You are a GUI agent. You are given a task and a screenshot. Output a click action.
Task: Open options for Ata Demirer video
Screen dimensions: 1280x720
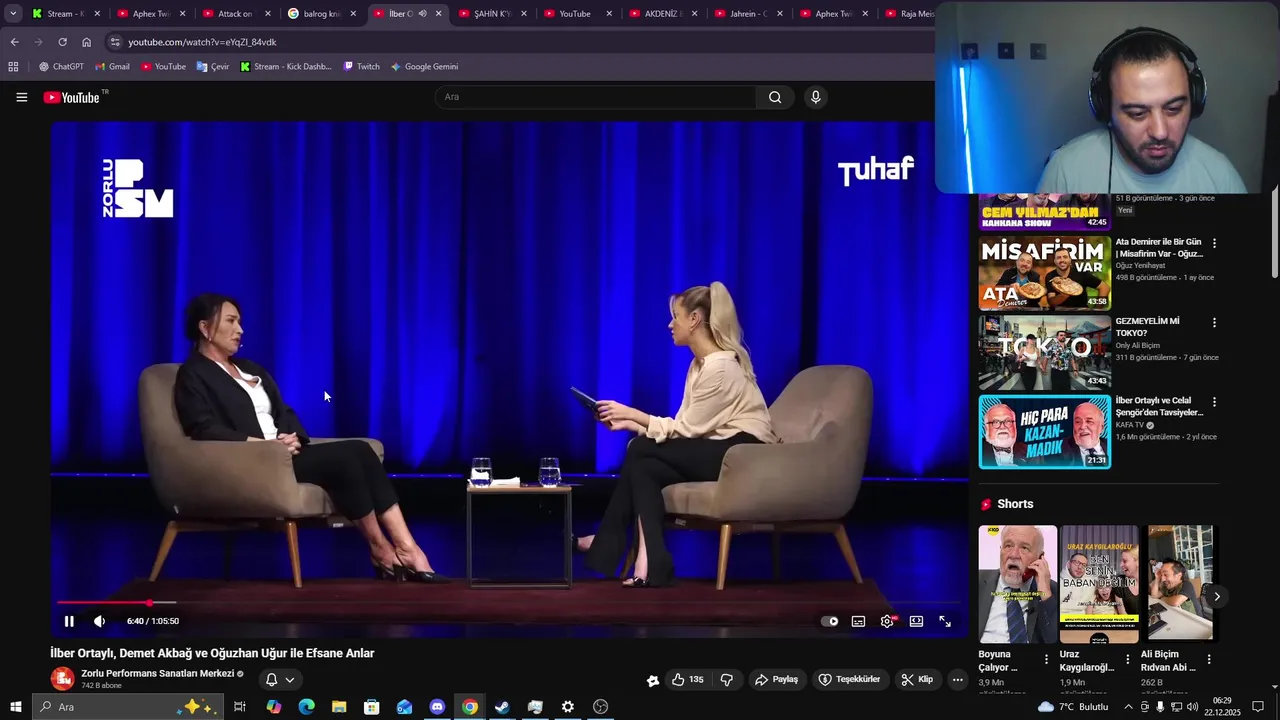point(1214,243)
